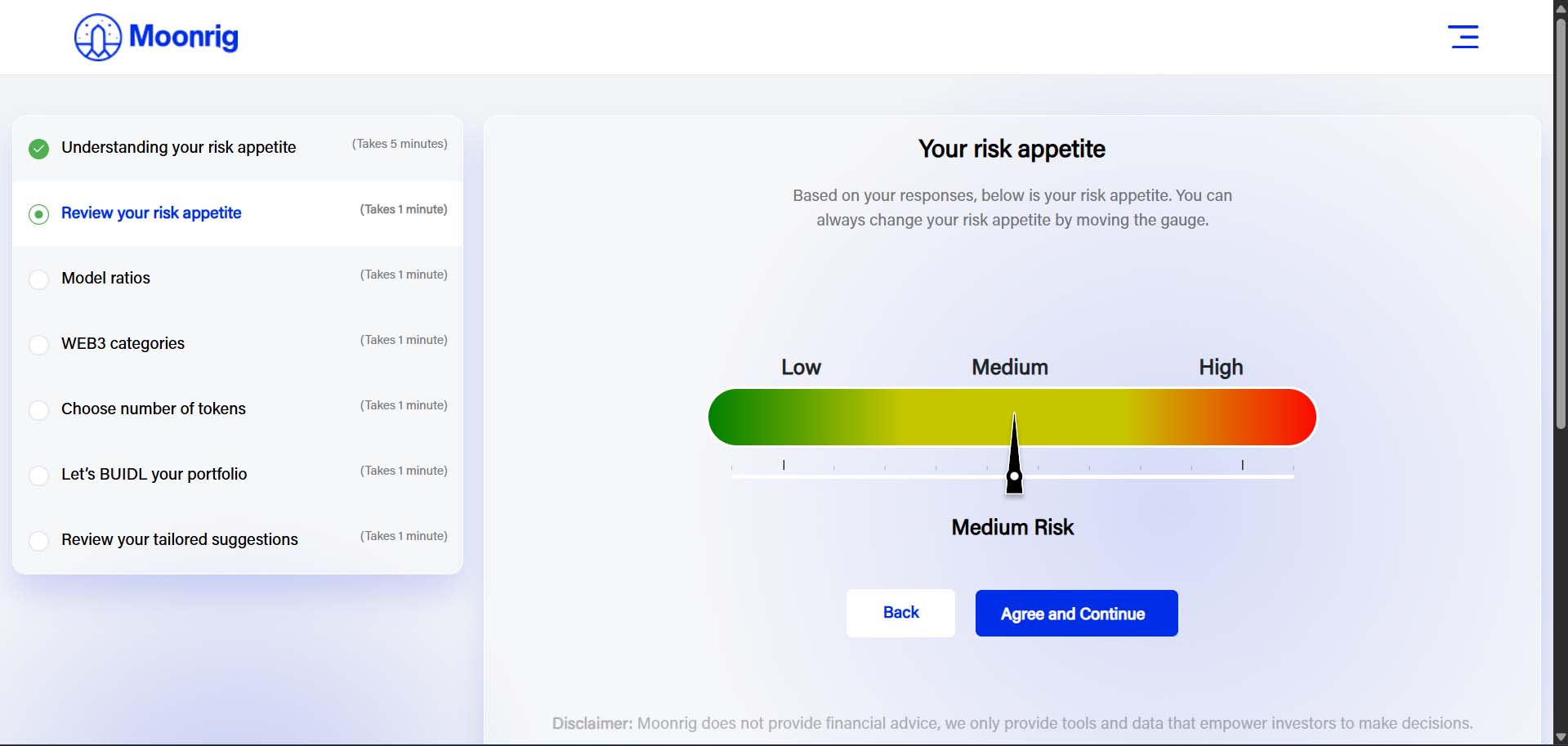Click the High risk label
The image size is (1568, 746).
click(1221, 368)
